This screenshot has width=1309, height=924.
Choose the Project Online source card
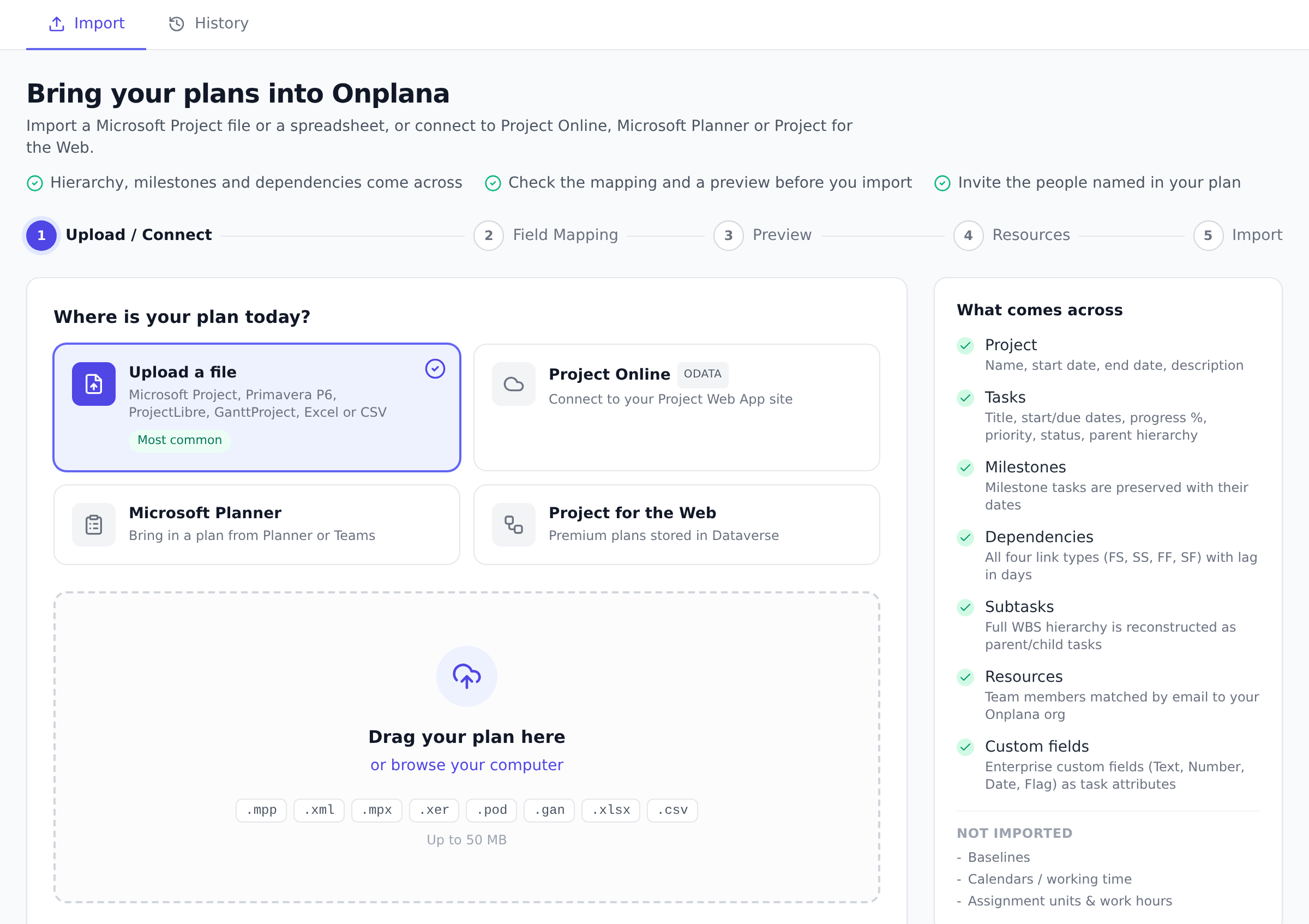(676, 407)
